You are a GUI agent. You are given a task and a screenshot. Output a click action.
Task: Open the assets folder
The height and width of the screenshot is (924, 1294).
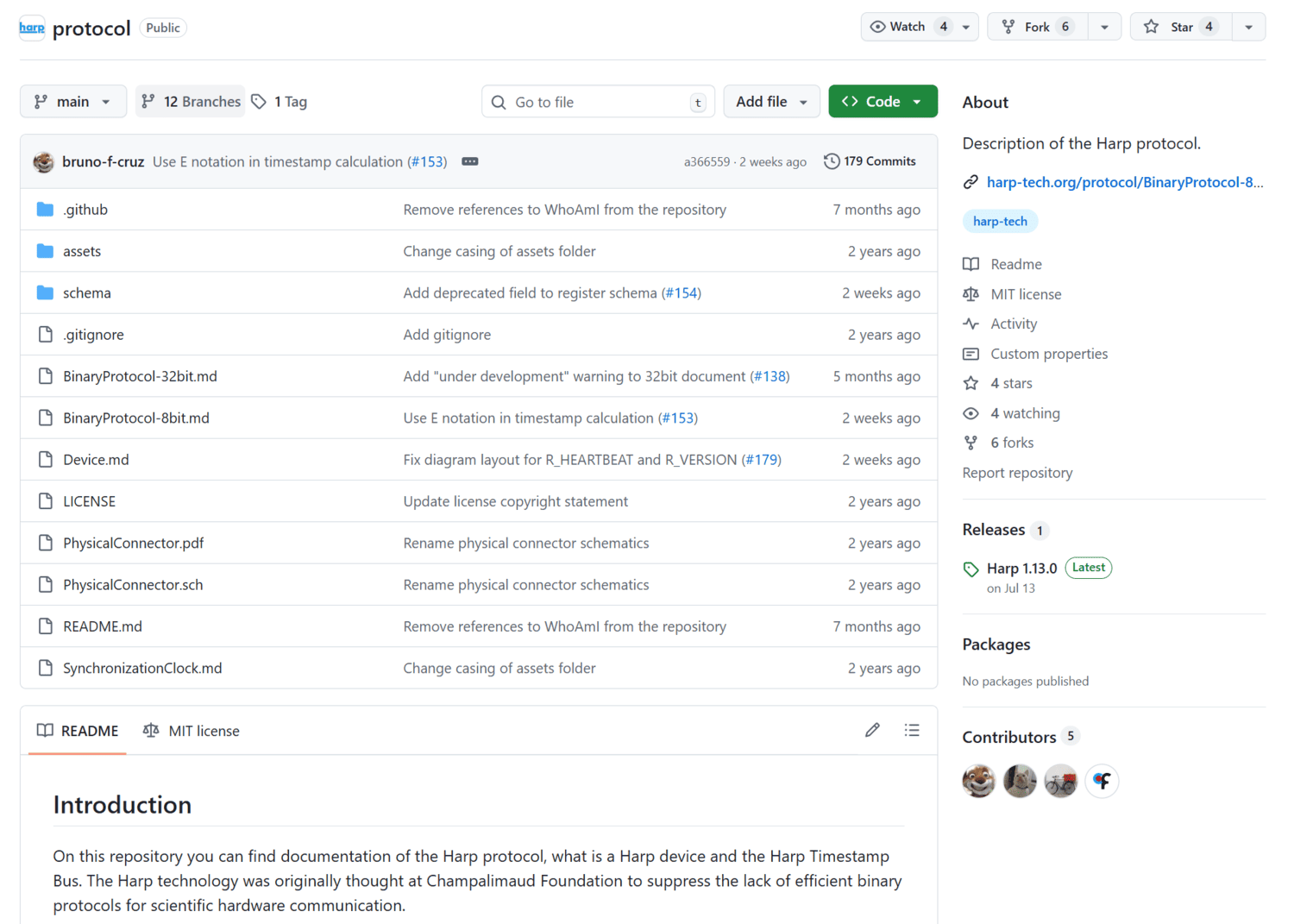coord(82,251)
